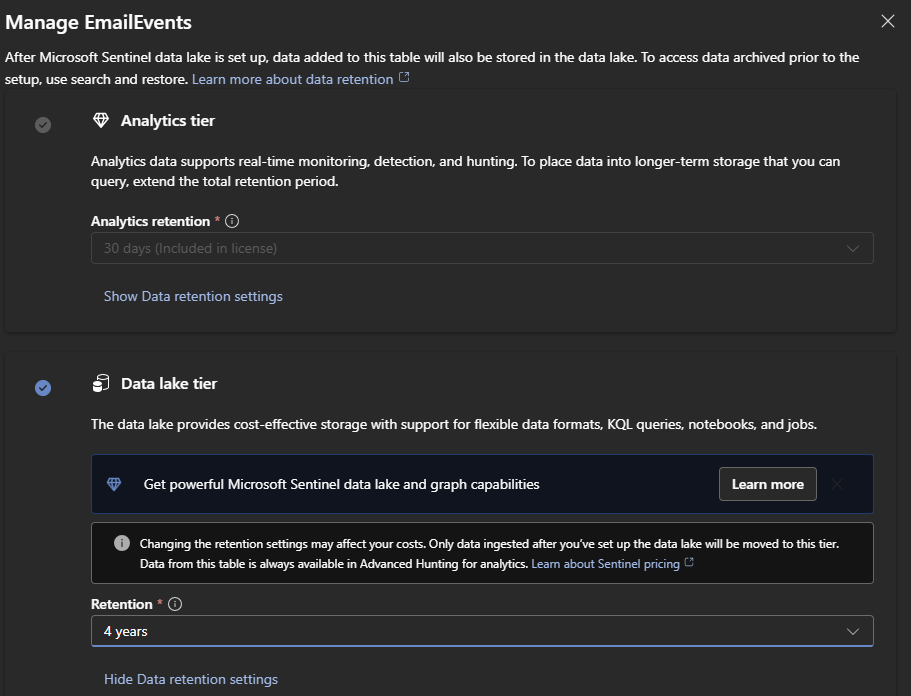Image resolution: width=911 pixels, height=696 pixels.
Task: Click external link icon beside data retention link
Action: [x=404, y=78]
